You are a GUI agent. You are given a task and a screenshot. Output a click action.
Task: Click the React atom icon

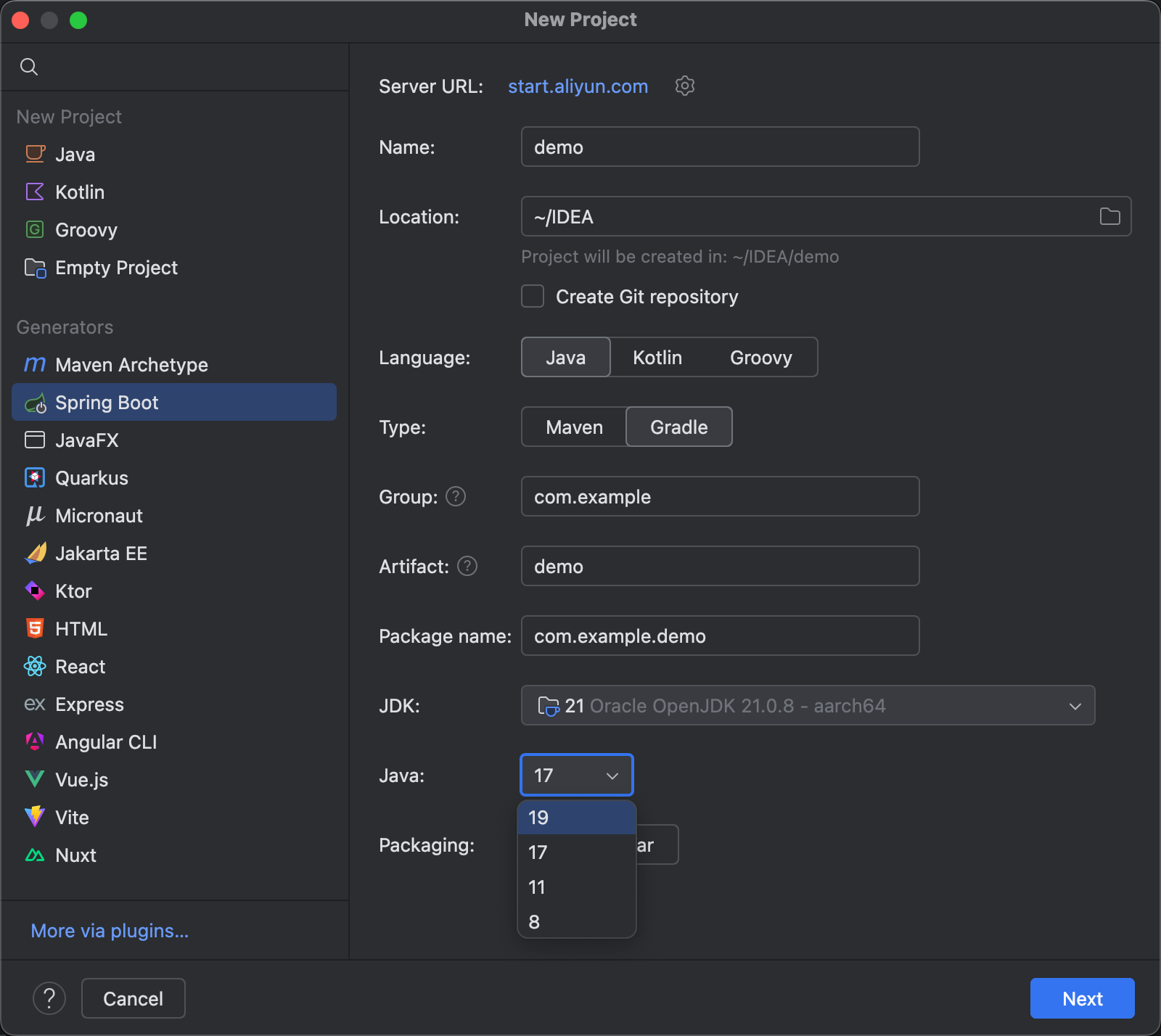(35, 666)
